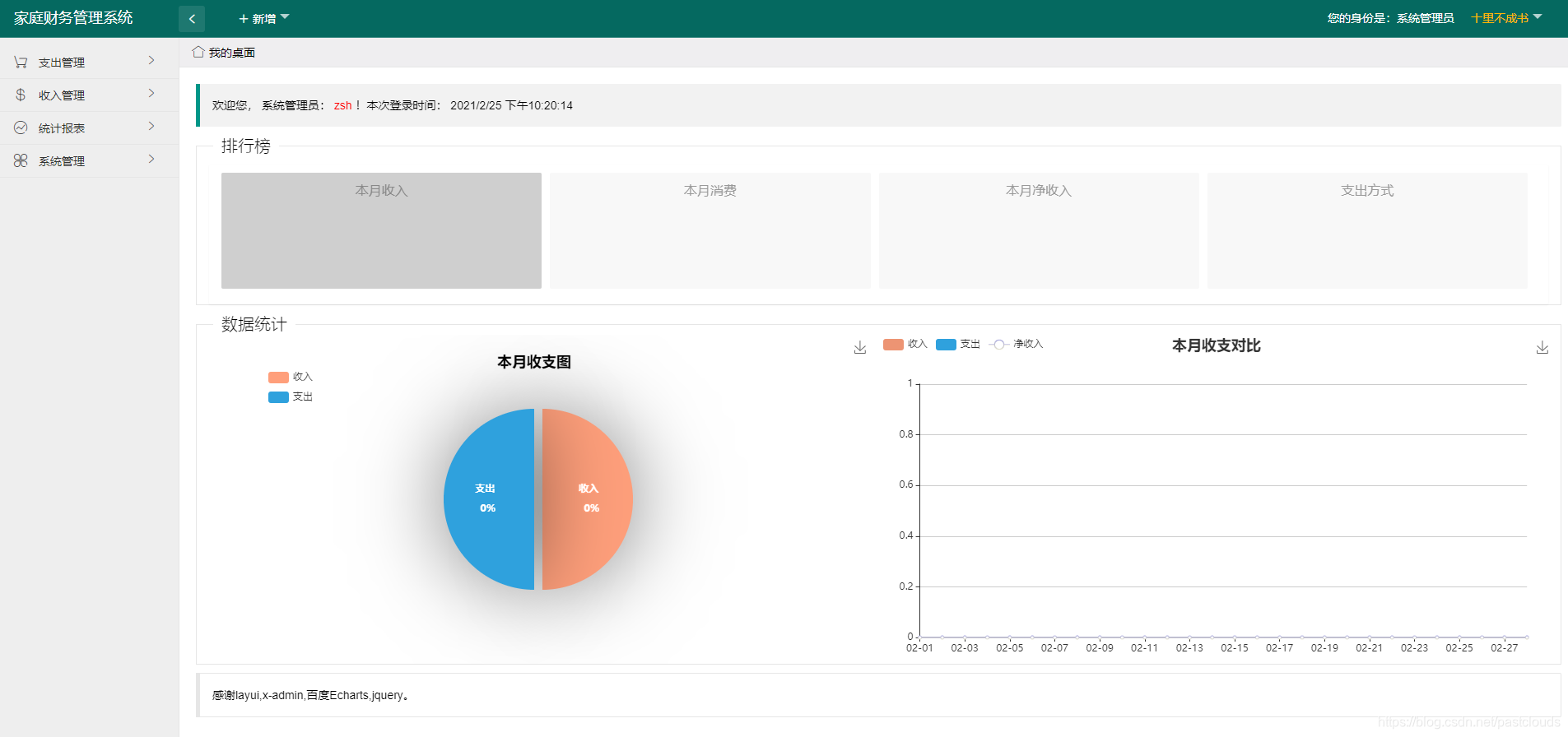Click the 感谢layui,x-admin footer text
This screenshot has height=737, width=1568.
pyautogui.click(x=310, y=695)
